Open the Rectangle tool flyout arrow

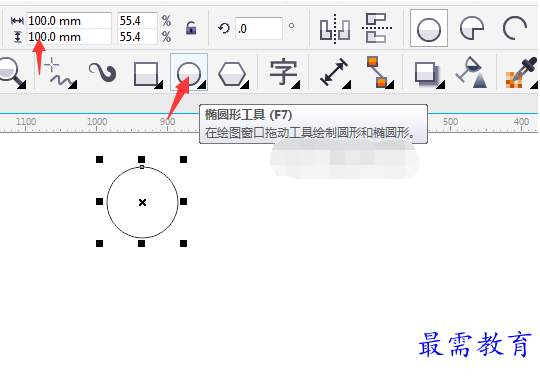(x=159, y=84)
